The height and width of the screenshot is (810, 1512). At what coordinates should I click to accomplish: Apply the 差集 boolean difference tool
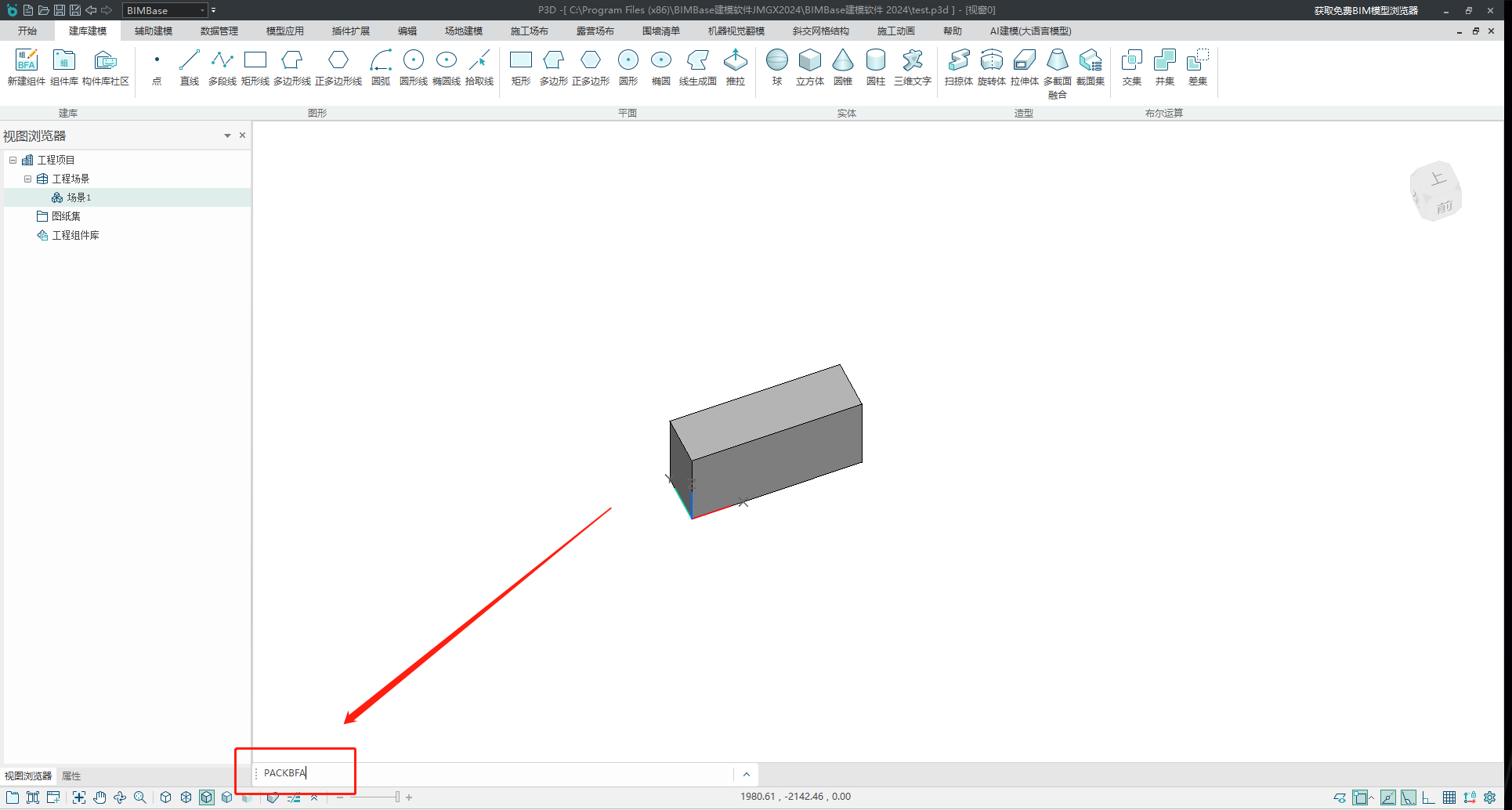click(1197, 67)
